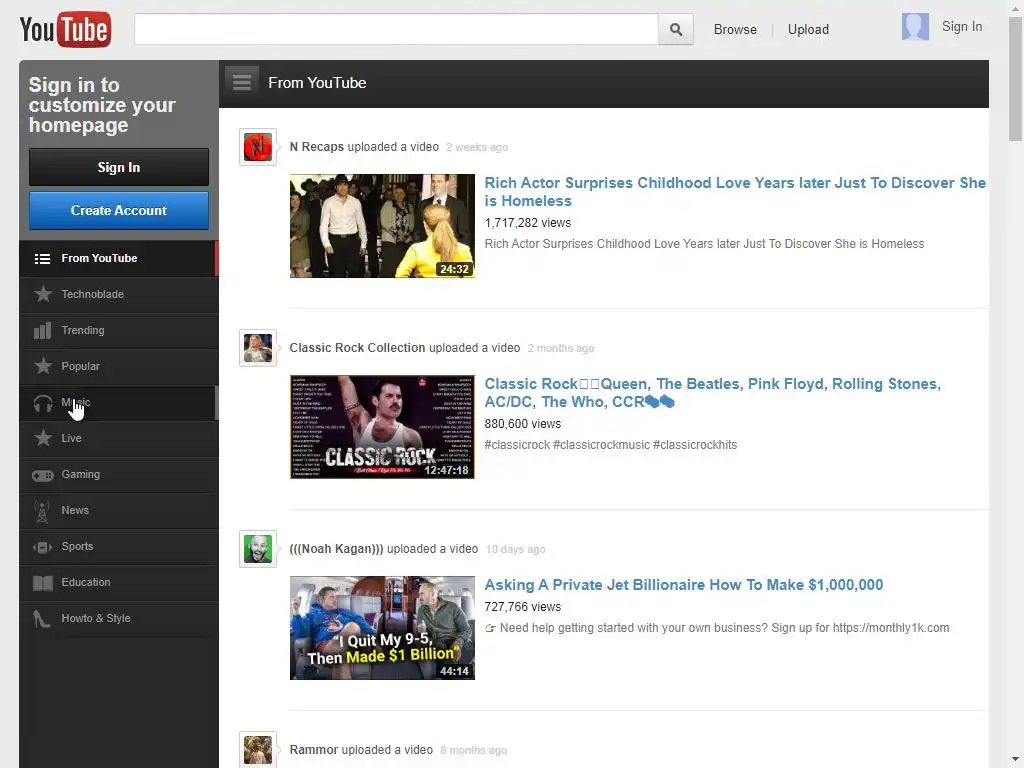Image resolution: width=1024 pixels, height=768 pixels.
Task: Click the Noah Kagan channel avatar
Action: (x=258, y=549)
